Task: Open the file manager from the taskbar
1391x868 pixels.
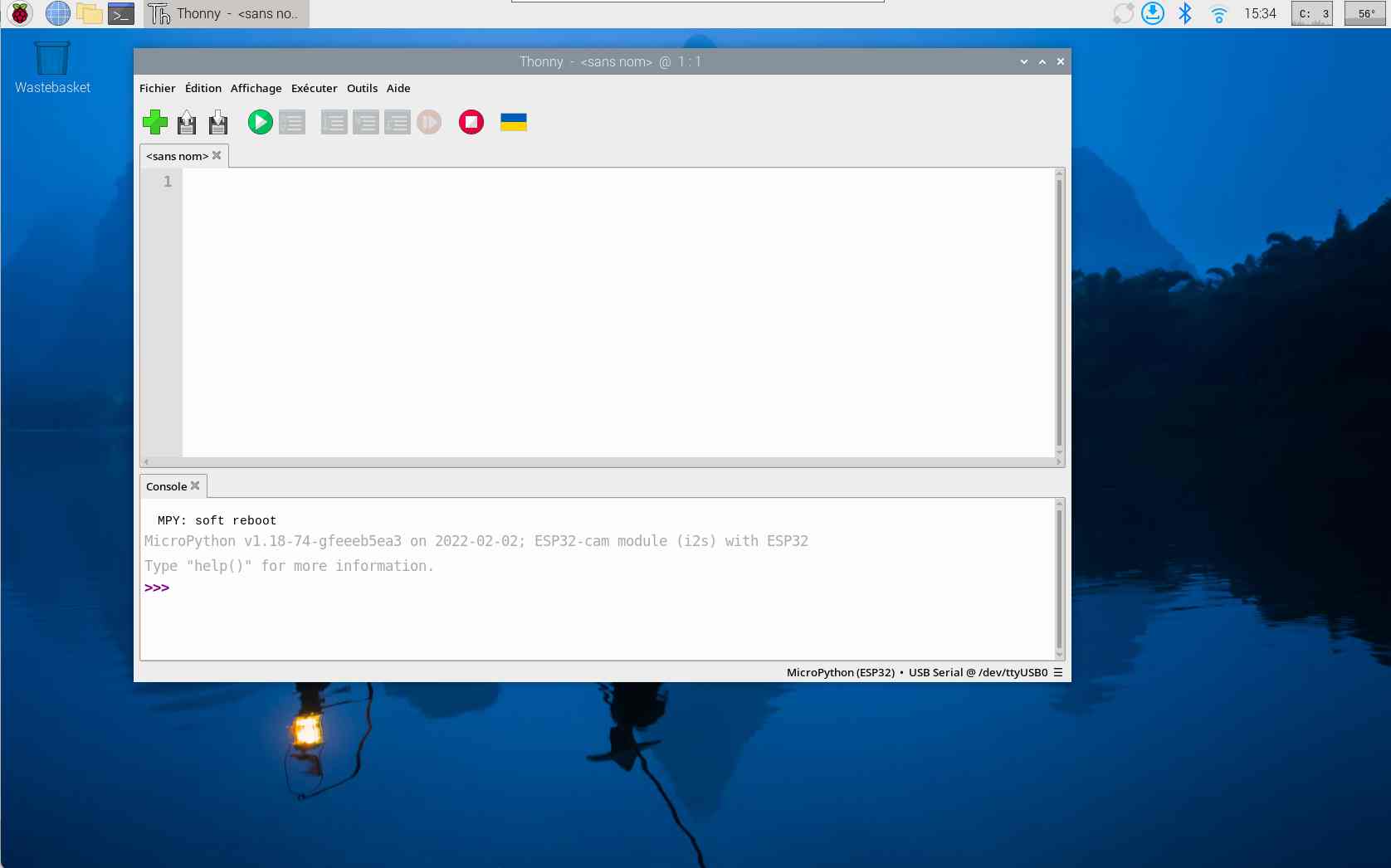Action: [x=89, y=13]
